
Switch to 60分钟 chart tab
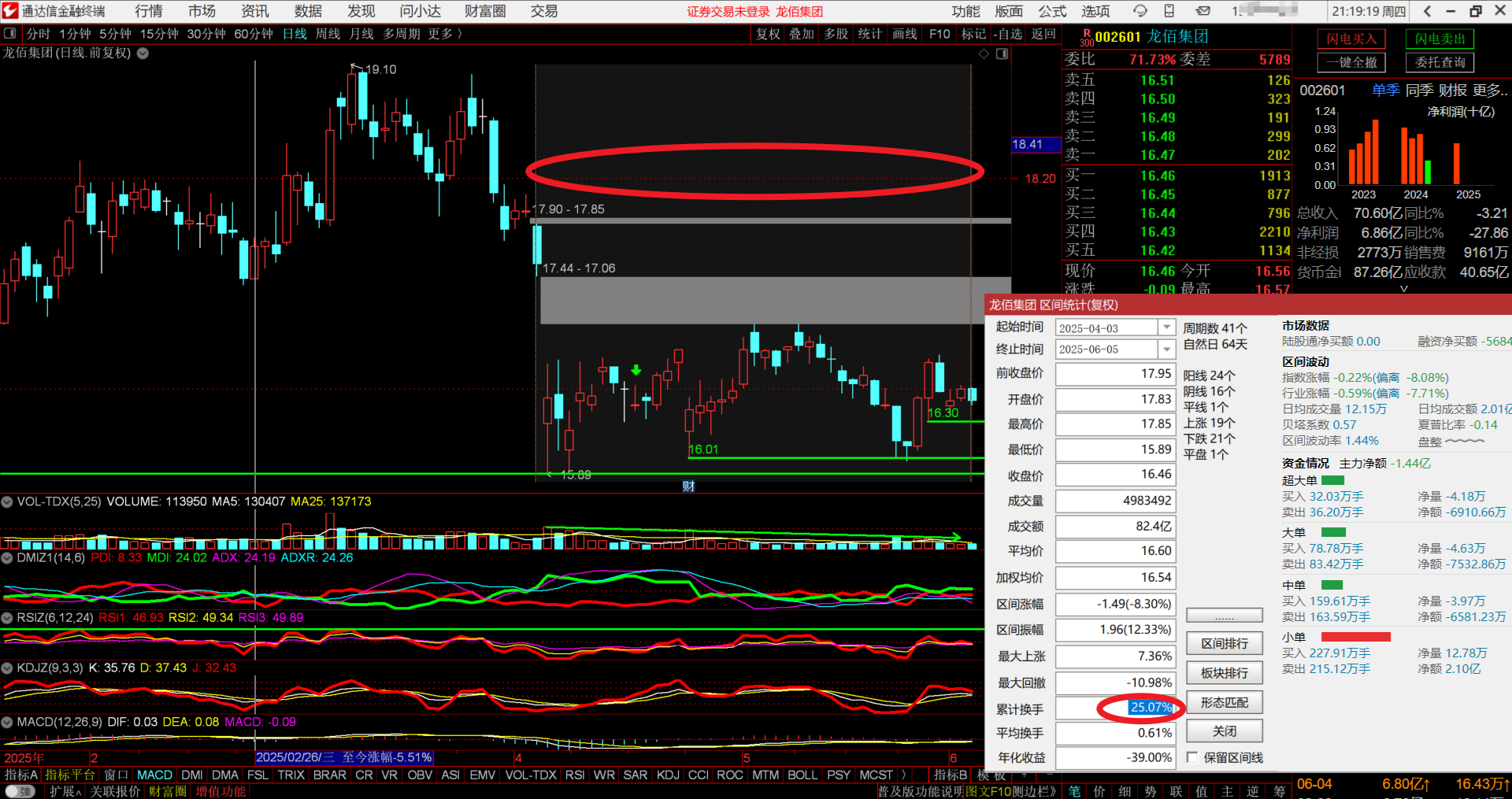[x=254, y=34]
